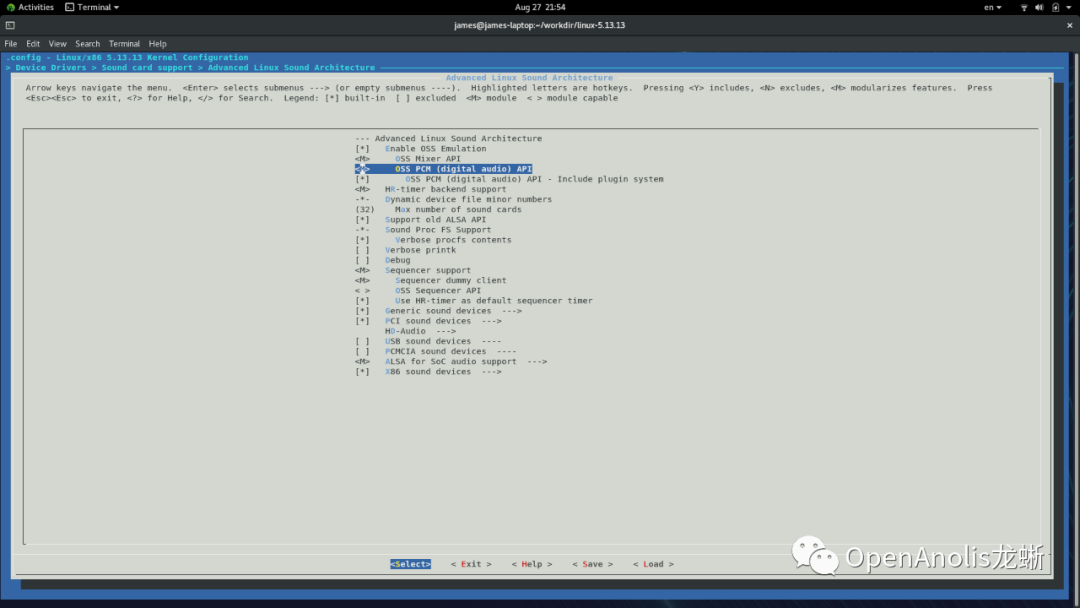This screenshot has height=608, width=1080.
Task: Click the battery status icon
Action: click(x=1055, y=7)
